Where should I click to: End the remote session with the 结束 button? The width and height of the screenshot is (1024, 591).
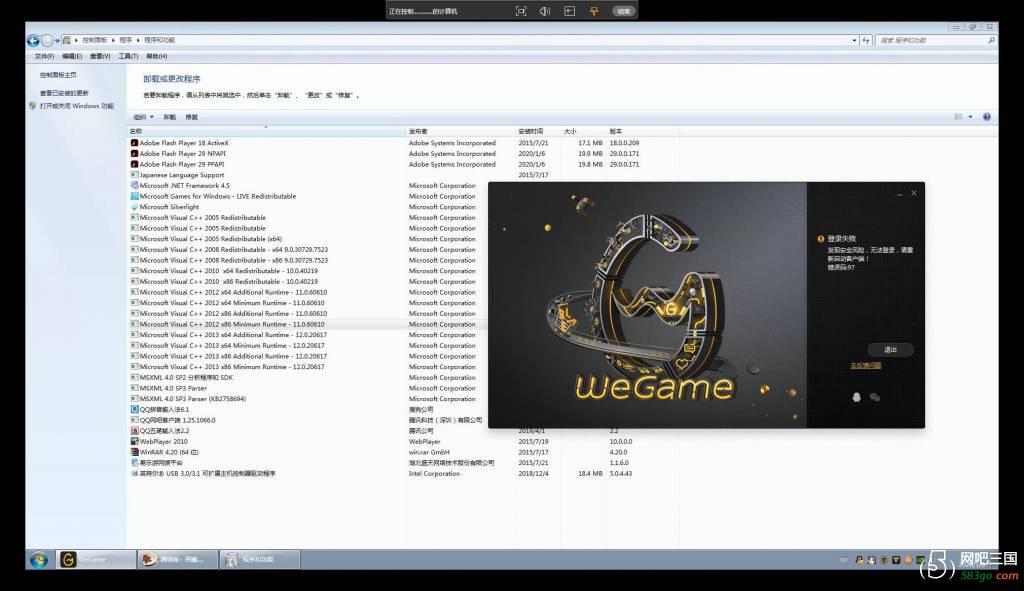pos(624,11)
